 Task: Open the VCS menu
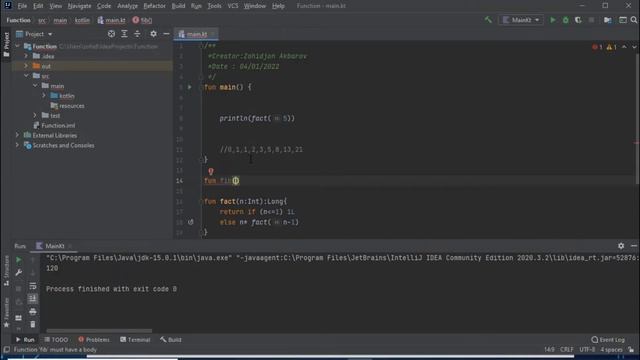pos(233,6)
